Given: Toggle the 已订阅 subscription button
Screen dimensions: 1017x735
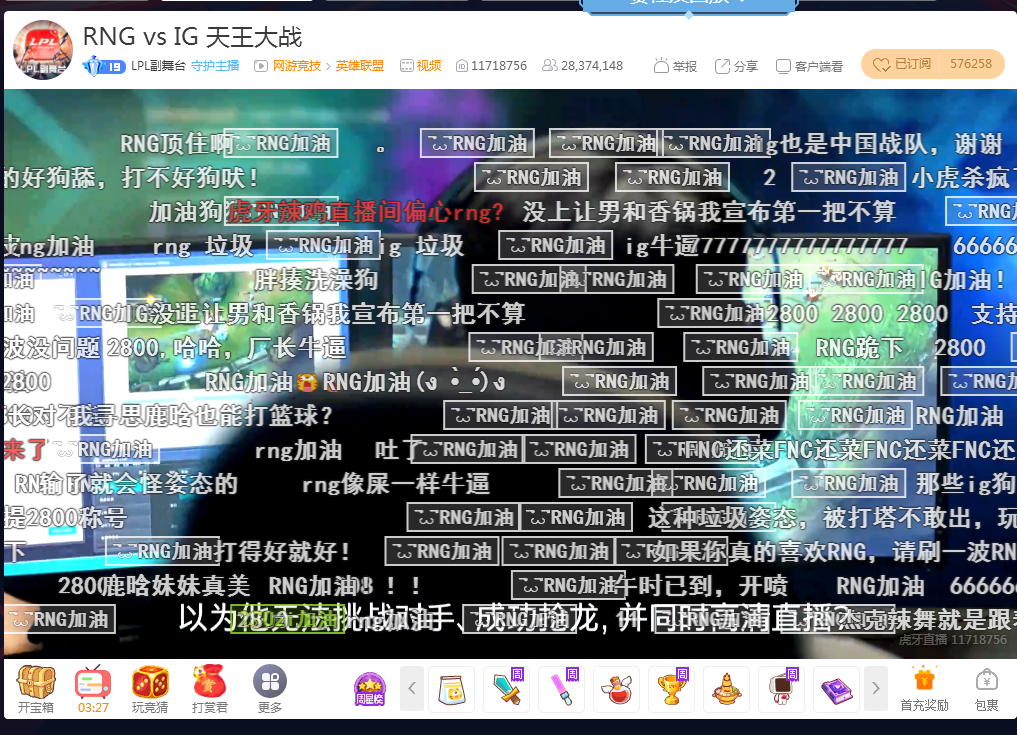Looking at the screenshot, I should point(901,64).
